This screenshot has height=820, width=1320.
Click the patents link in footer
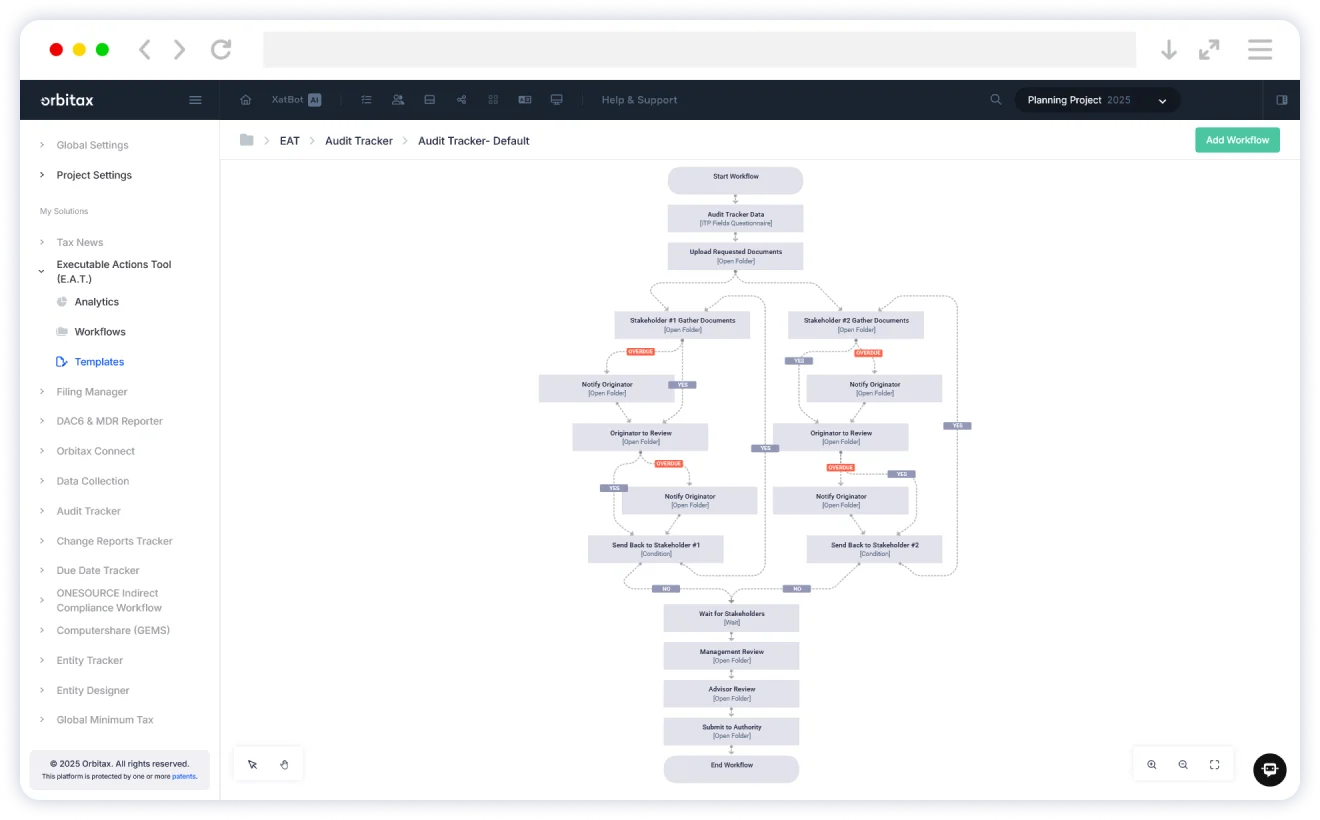click(183, 776)
